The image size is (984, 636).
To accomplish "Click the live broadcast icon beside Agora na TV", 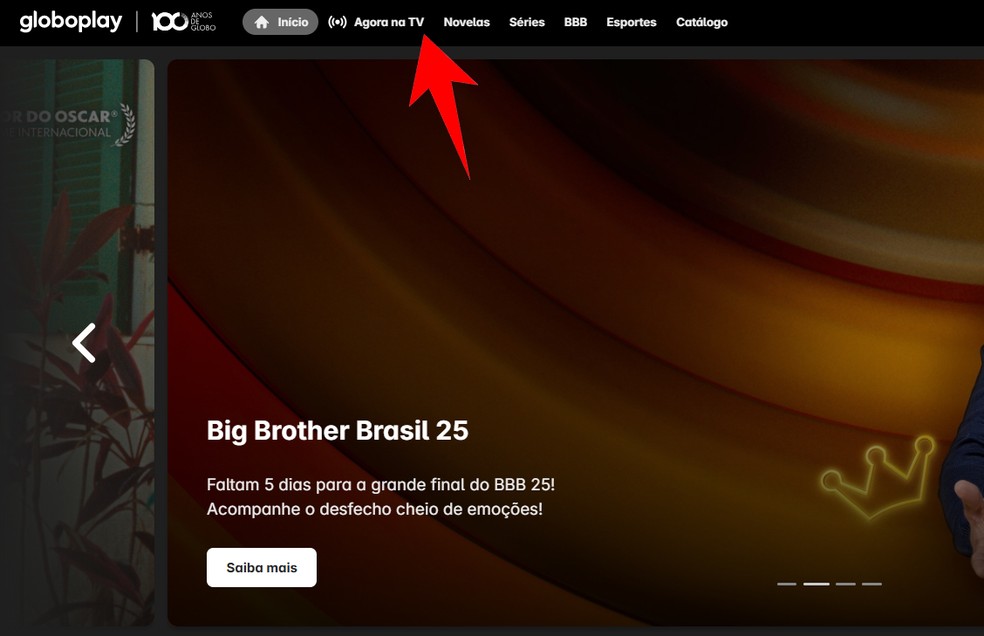I will click(x=337, y=23).
